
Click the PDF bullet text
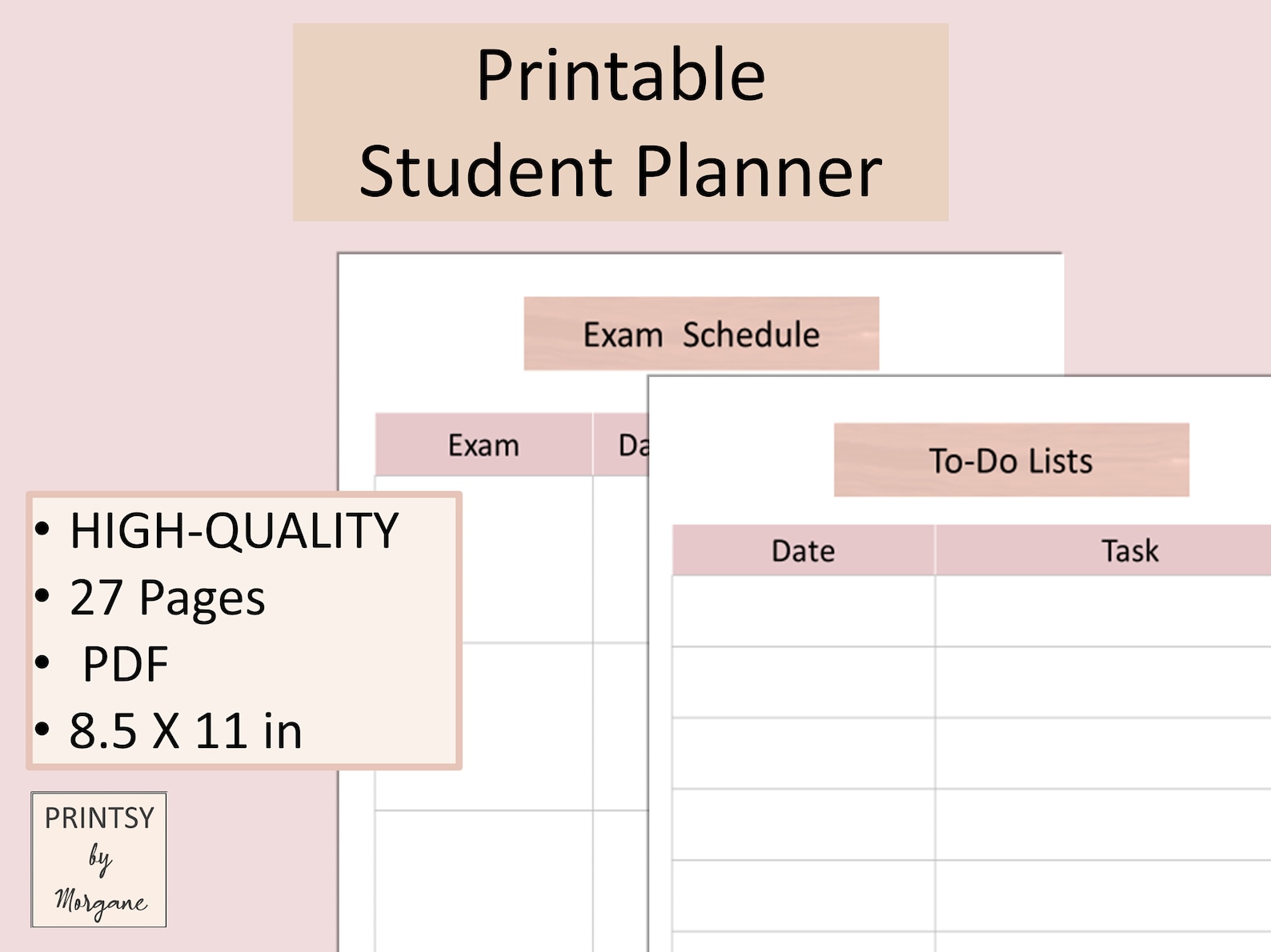[126, 664]
